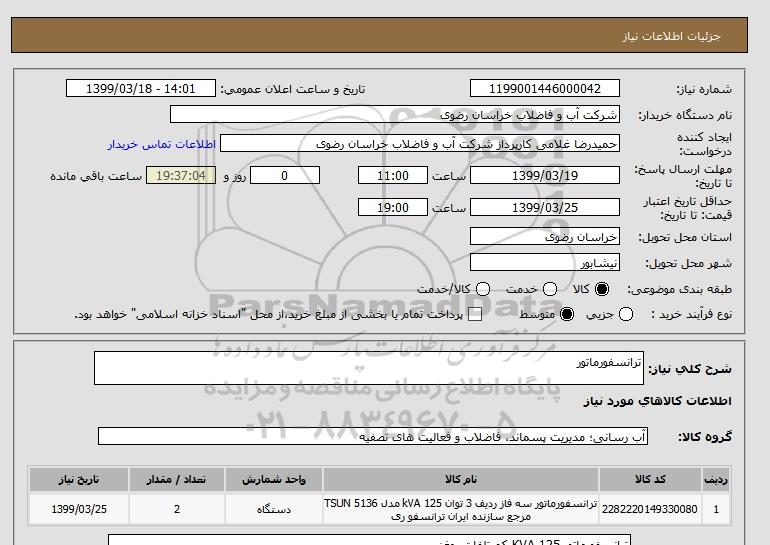
Task: Click the product name cell mentioning TSUN 5136
Action: [x=461, y=509]
